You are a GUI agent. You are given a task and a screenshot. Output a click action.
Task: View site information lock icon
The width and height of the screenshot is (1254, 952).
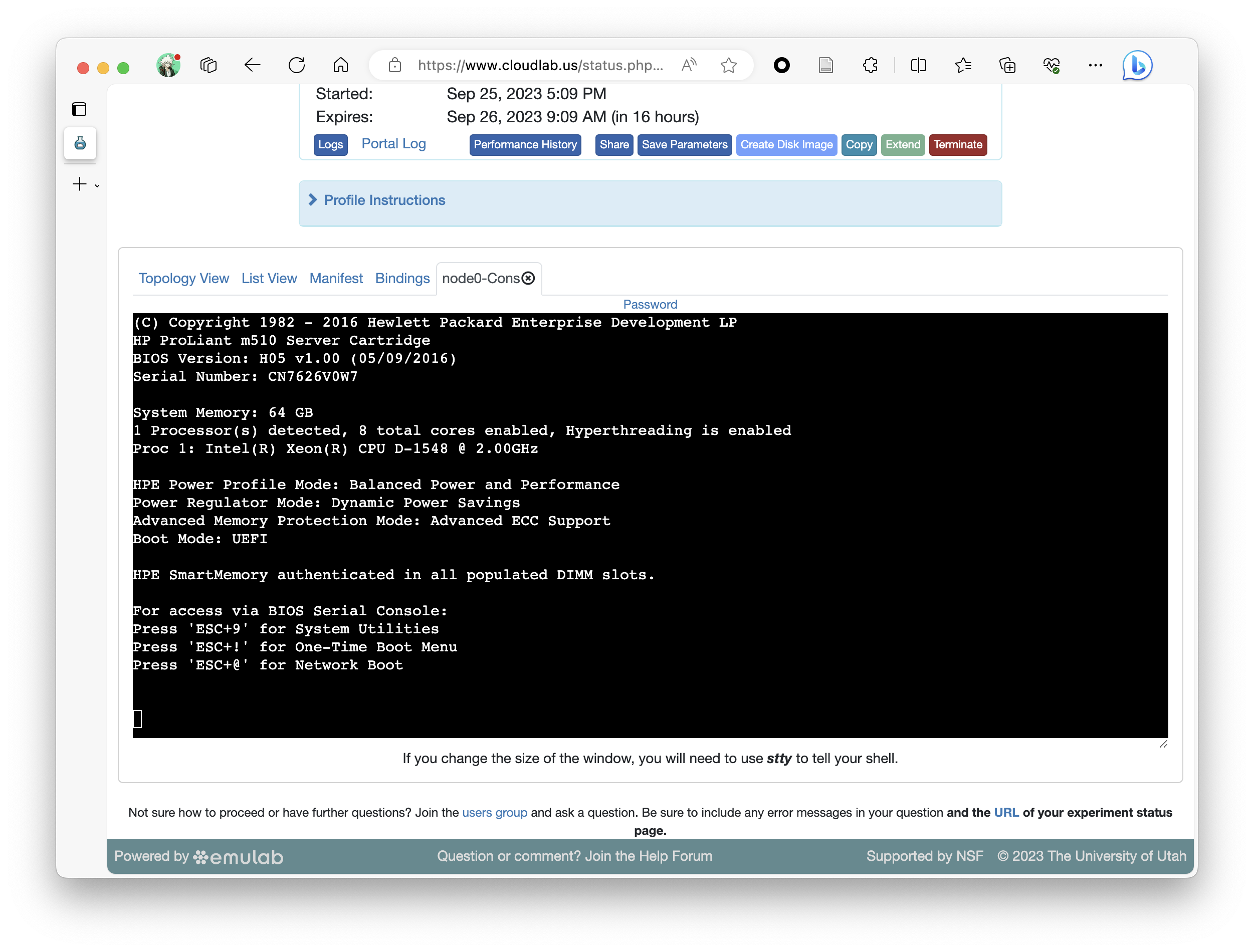pyautogui.click(x=395, y=65)
